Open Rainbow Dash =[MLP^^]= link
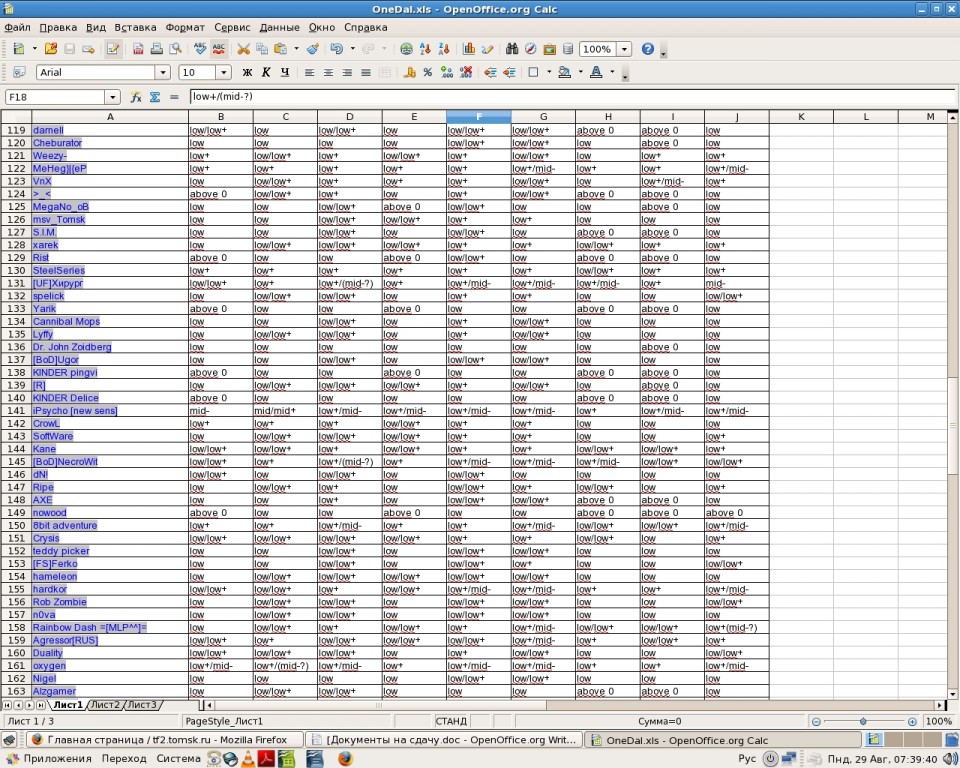This screenshot has height=768, width=960. (89, 628)
